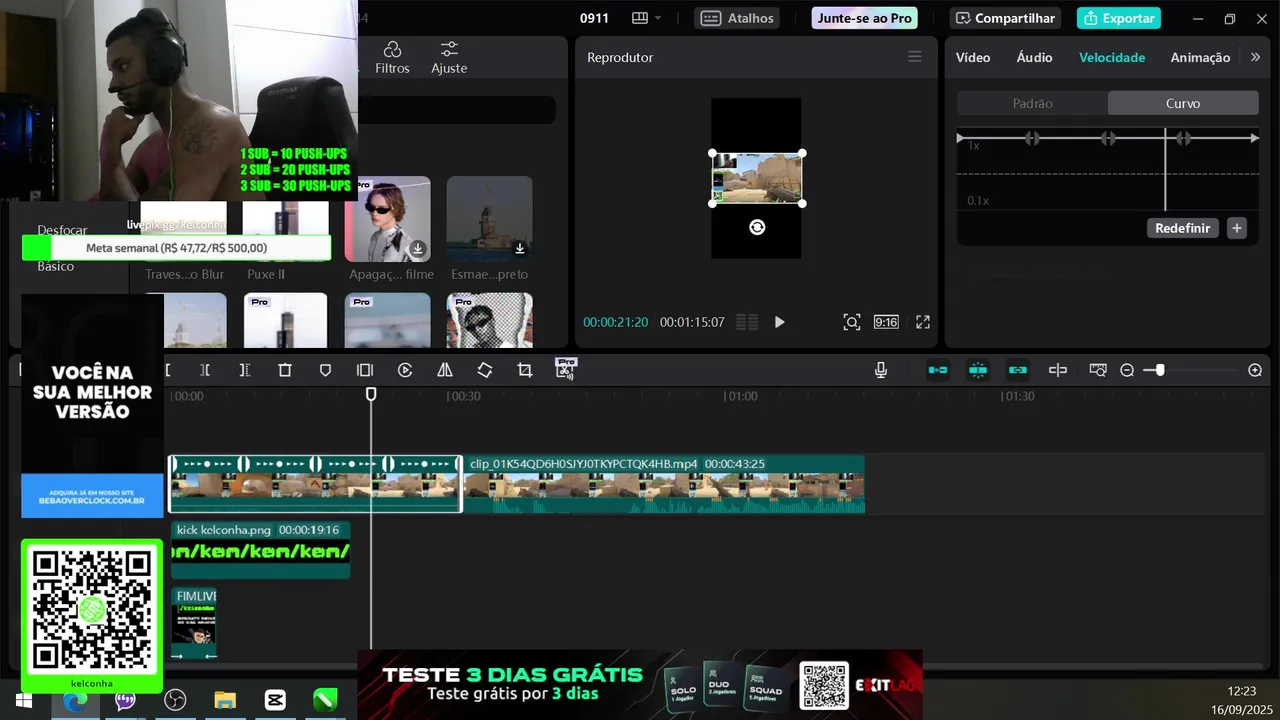Toggle auto snapping in timeline toolbar
This screenshot has width=1280, height=720.
(x=978, y=370)
